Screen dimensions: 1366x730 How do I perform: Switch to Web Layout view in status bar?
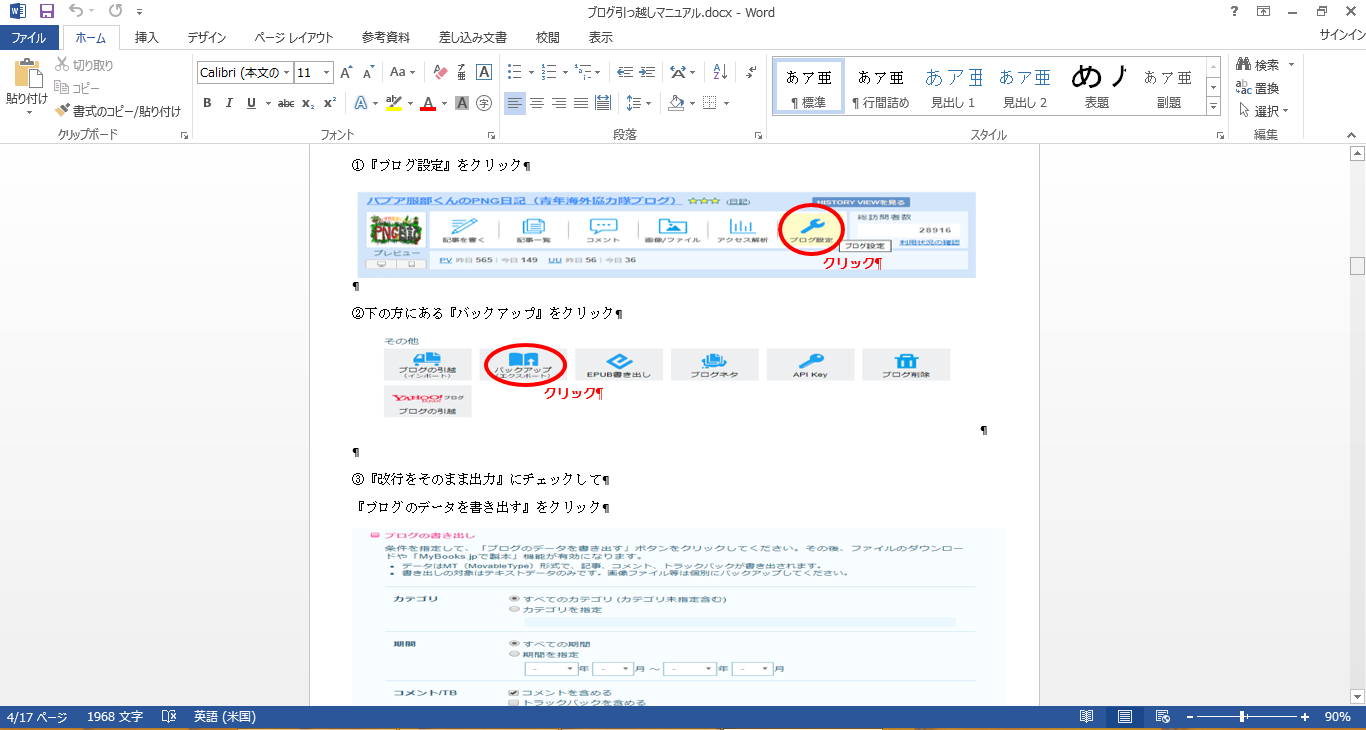tap(1163, 717)
